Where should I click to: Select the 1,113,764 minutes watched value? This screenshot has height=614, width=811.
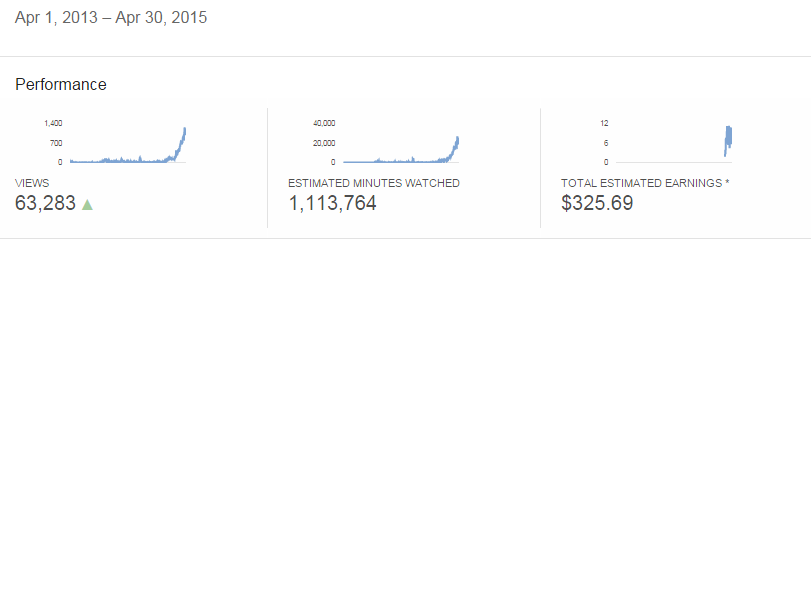coord(333,204)
